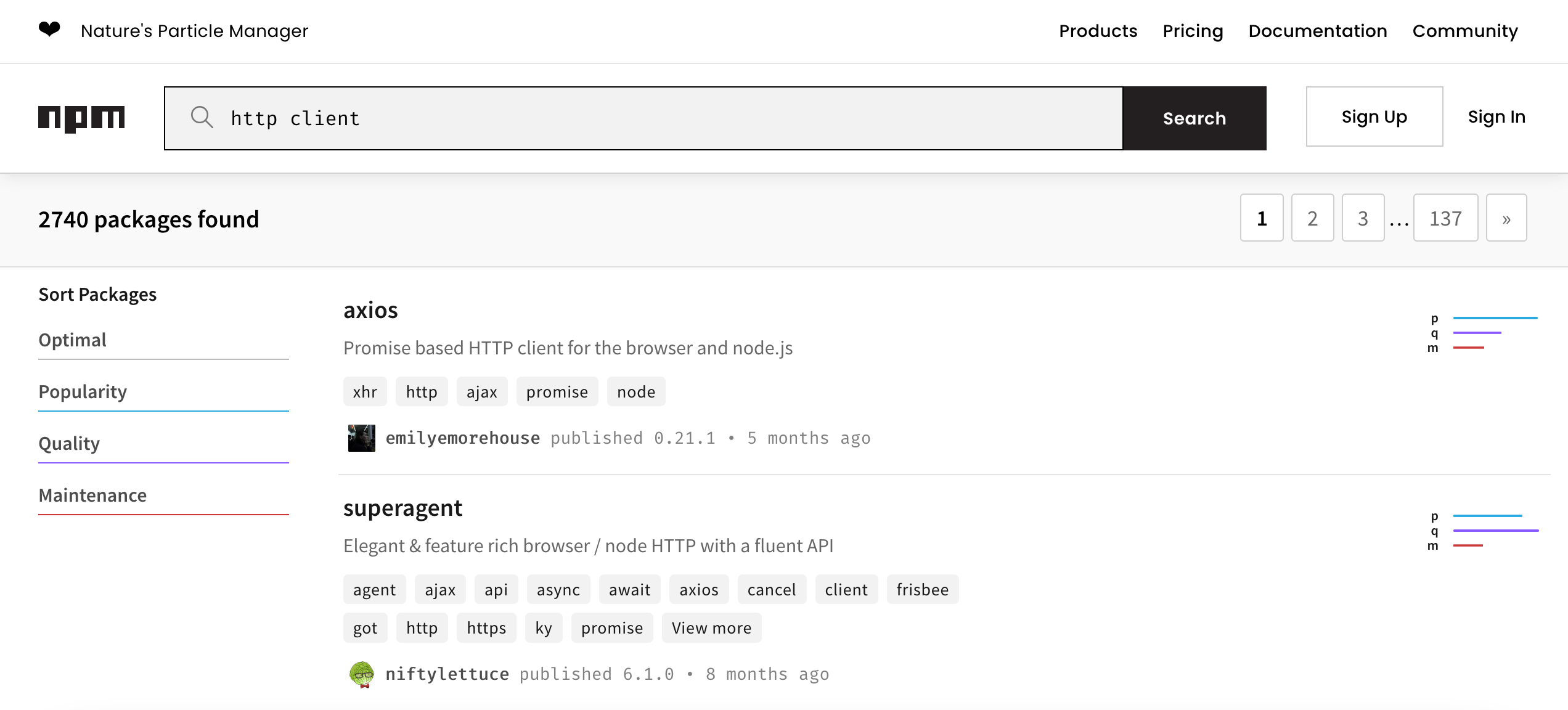
Task: Click the async keyword tag
Action: coord(558,590)
